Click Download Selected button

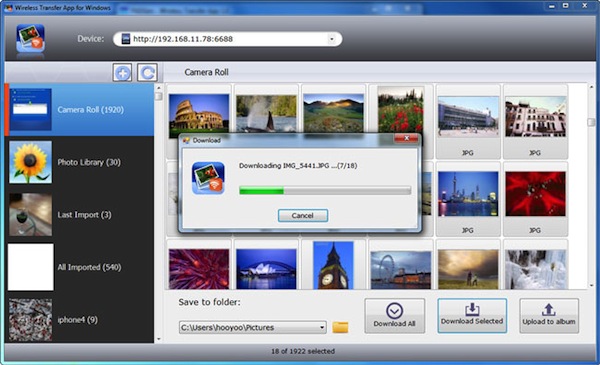pyautogui.click(x=472, y=316)
